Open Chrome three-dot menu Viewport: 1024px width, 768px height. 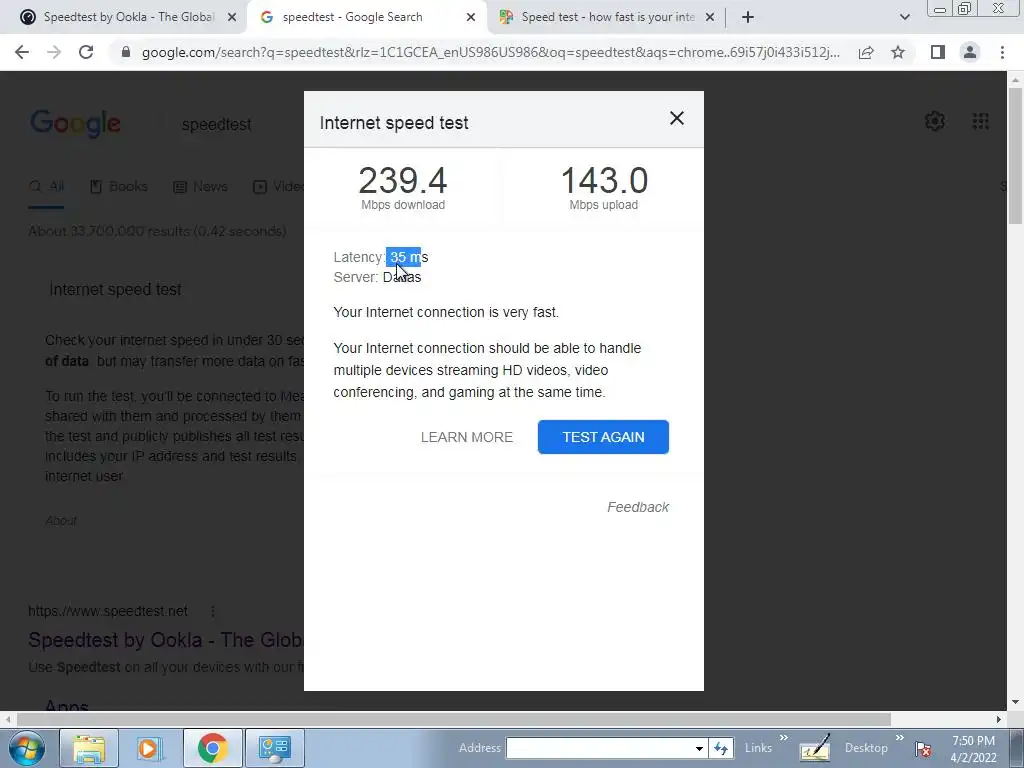click(1002, 52)
